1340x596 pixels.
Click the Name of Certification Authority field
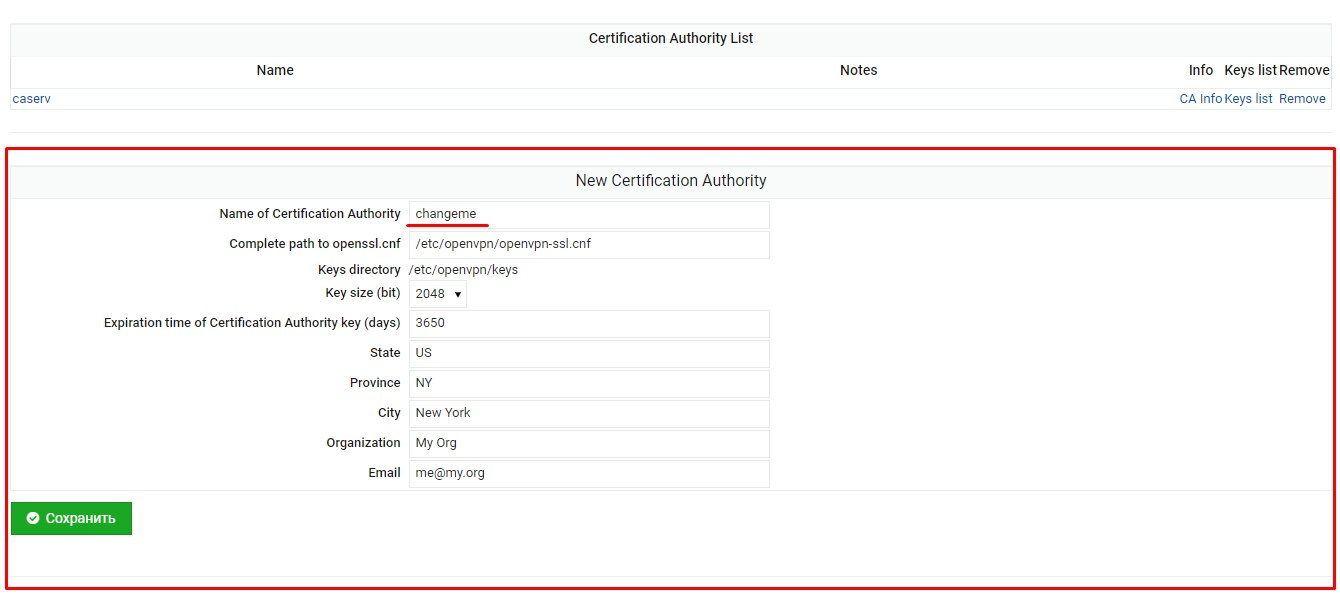click(x=589, y=214)
